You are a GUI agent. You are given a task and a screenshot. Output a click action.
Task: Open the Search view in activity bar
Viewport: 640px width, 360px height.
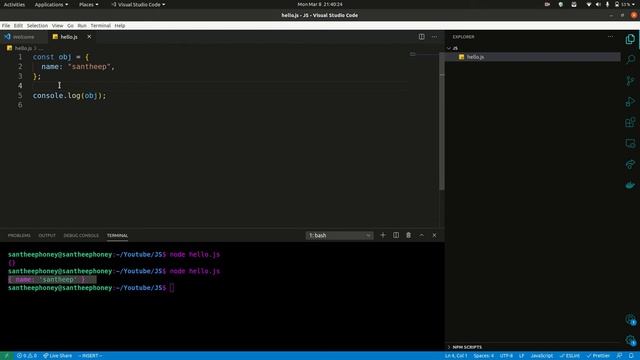point(630,60)
